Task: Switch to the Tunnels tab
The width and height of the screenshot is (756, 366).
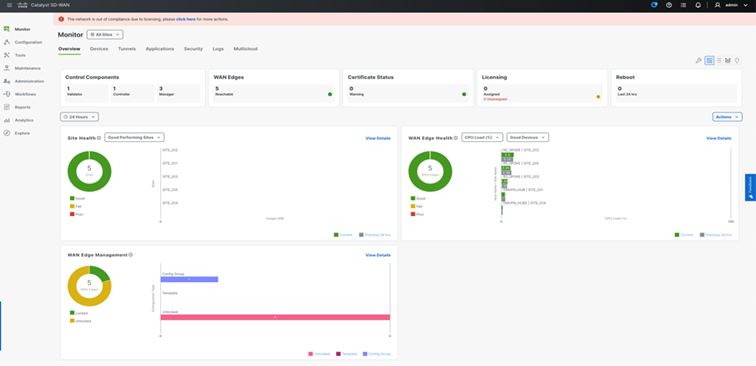Action: point(127,49)
